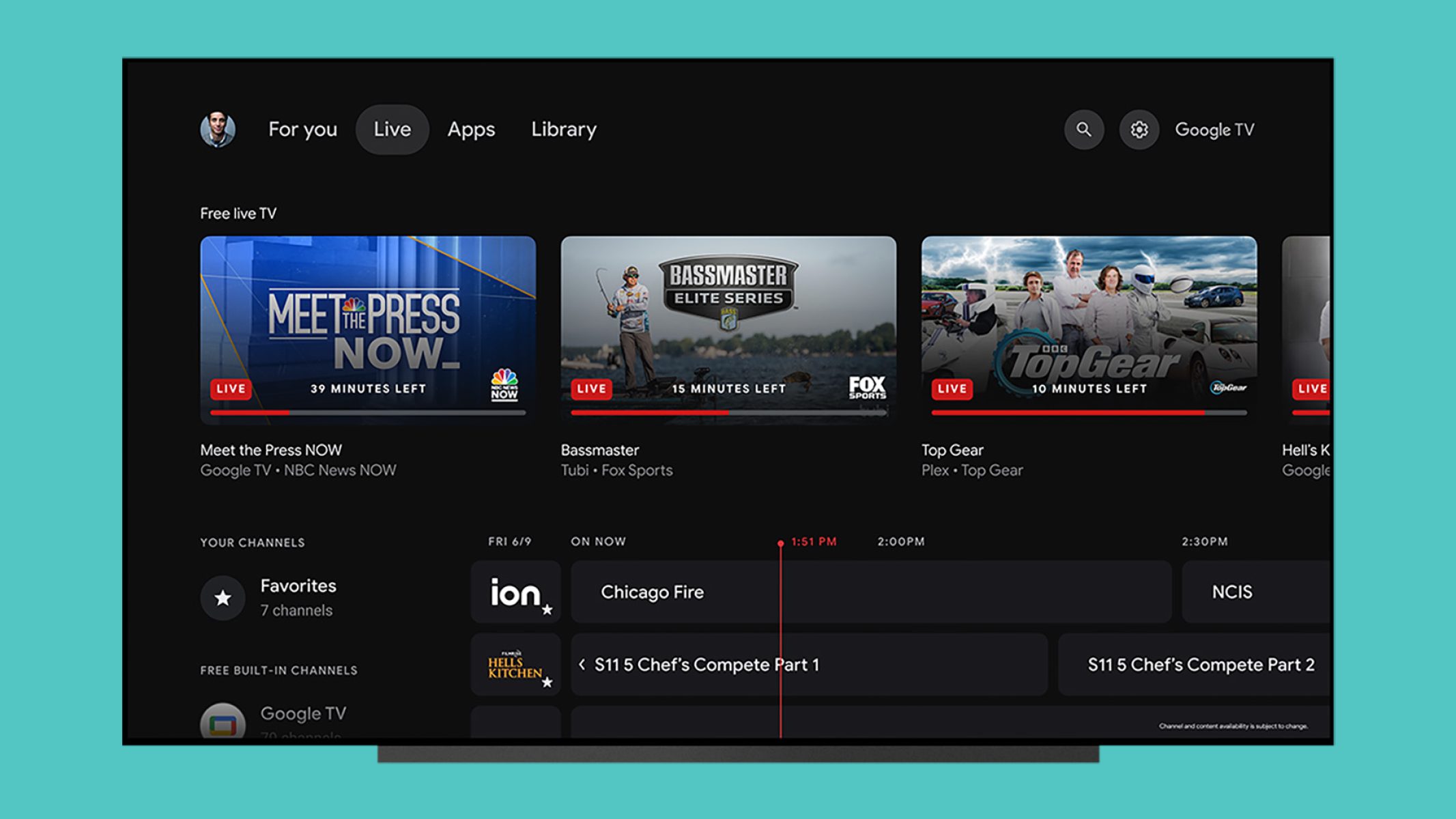Go to the Library tab

pyautogui.click(x=564, y=129)
